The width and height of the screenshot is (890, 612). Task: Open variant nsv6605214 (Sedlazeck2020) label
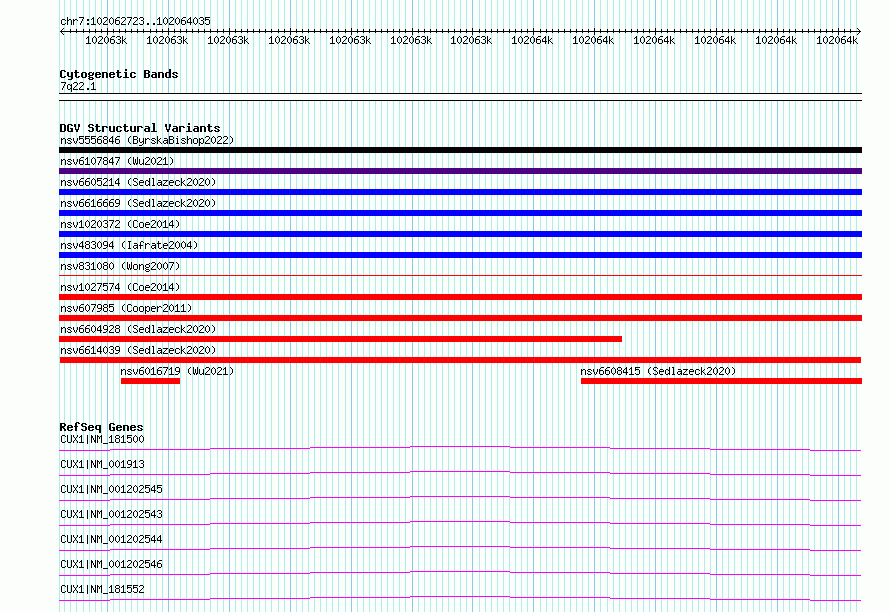point(138,182)
